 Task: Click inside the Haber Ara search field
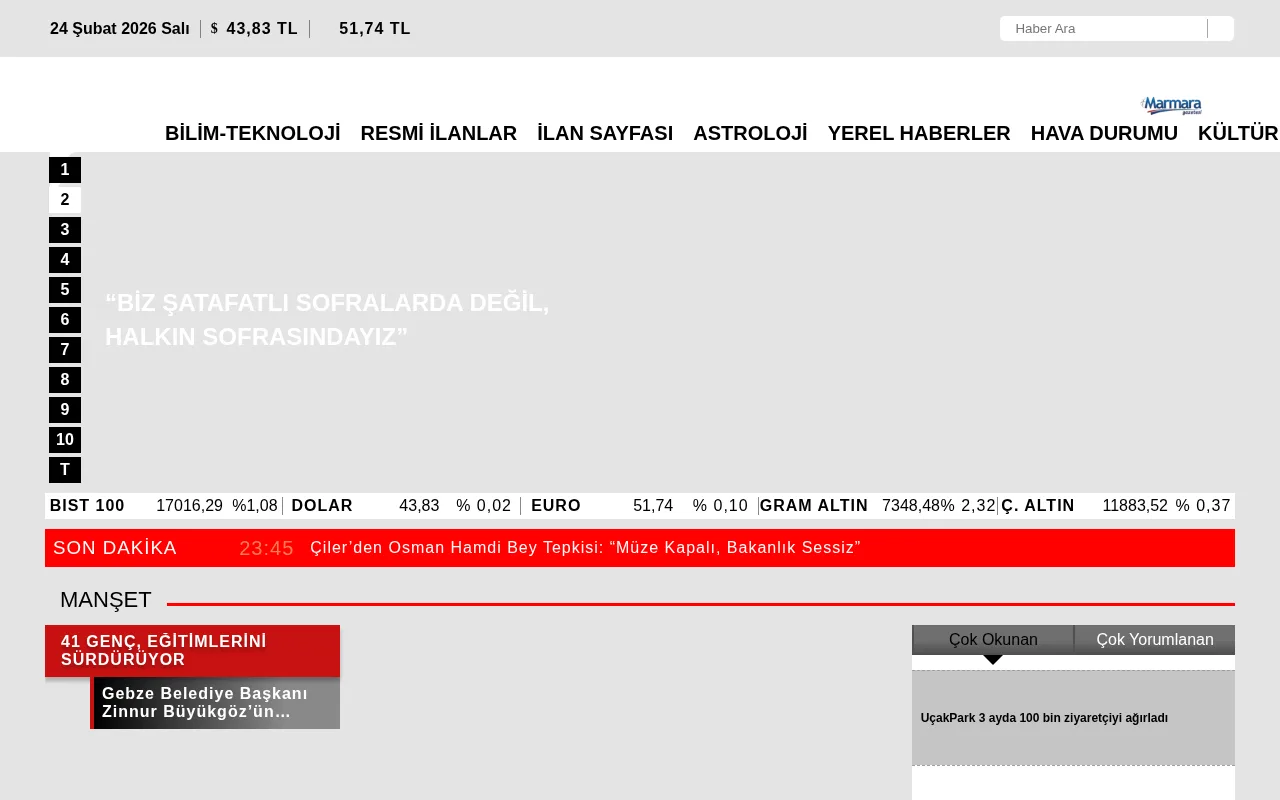coord(1100,28)
